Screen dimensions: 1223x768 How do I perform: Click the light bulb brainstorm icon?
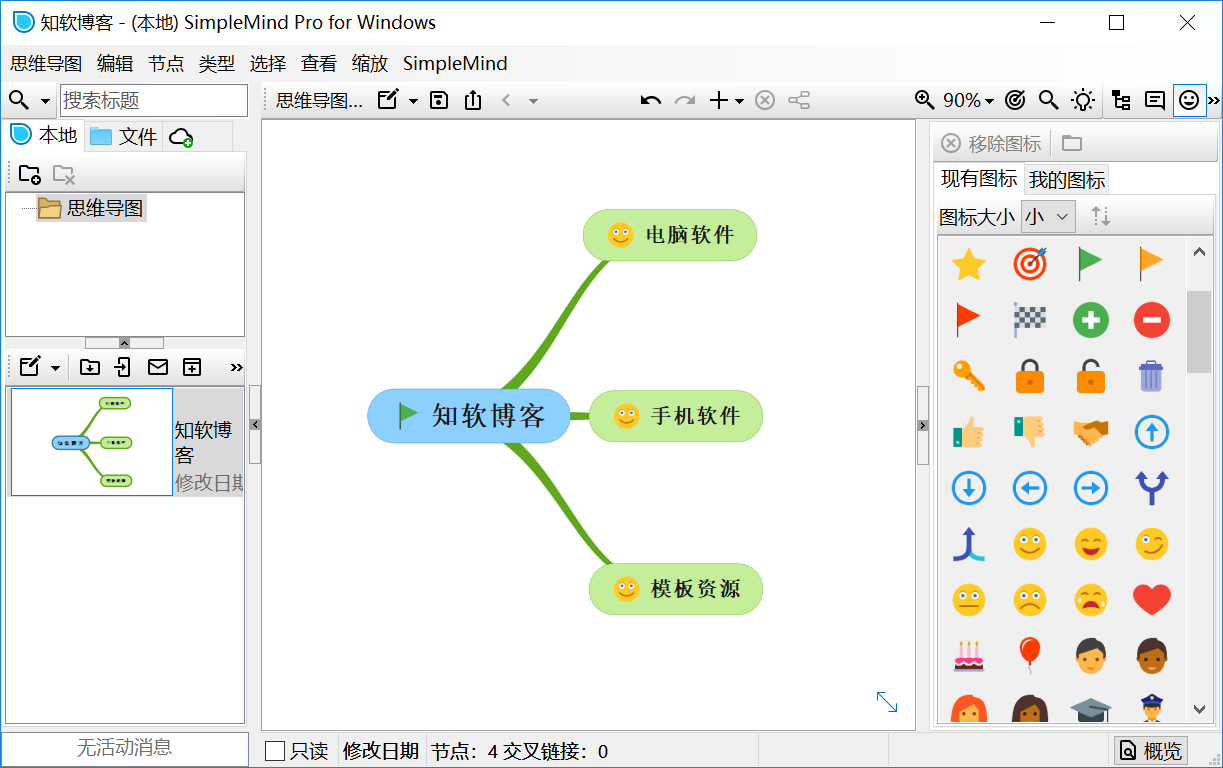1082,100
